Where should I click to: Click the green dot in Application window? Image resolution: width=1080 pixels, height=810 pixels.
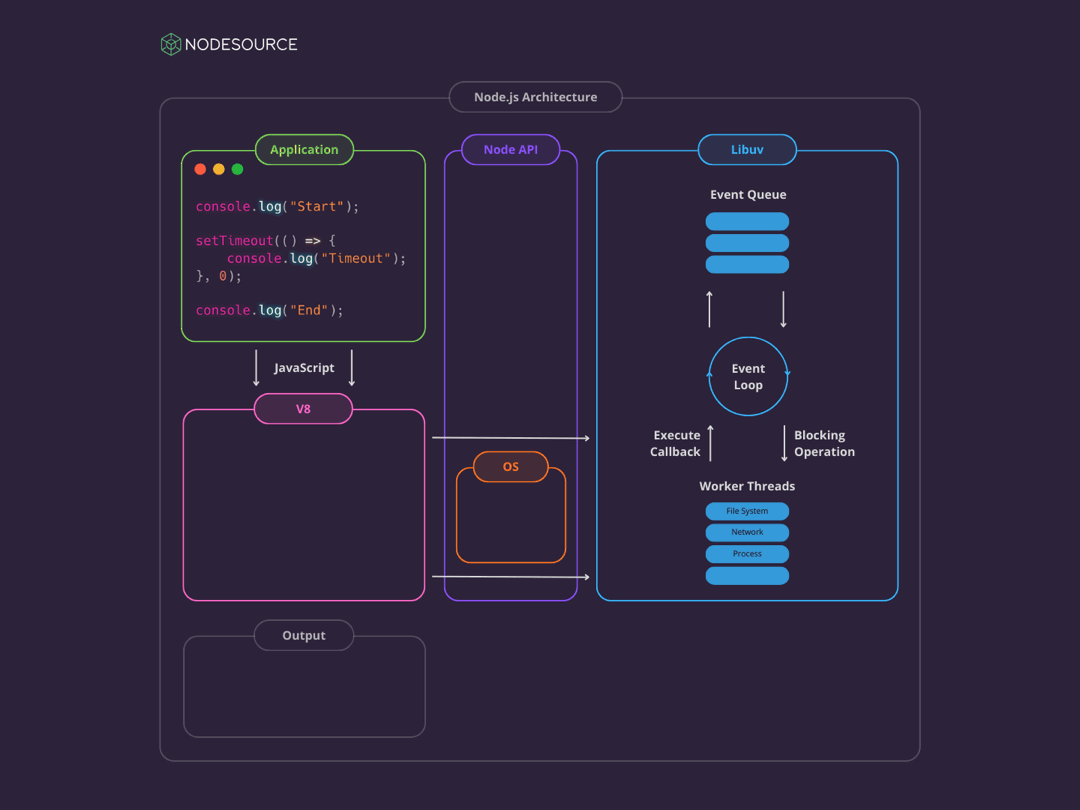point(237,169)
